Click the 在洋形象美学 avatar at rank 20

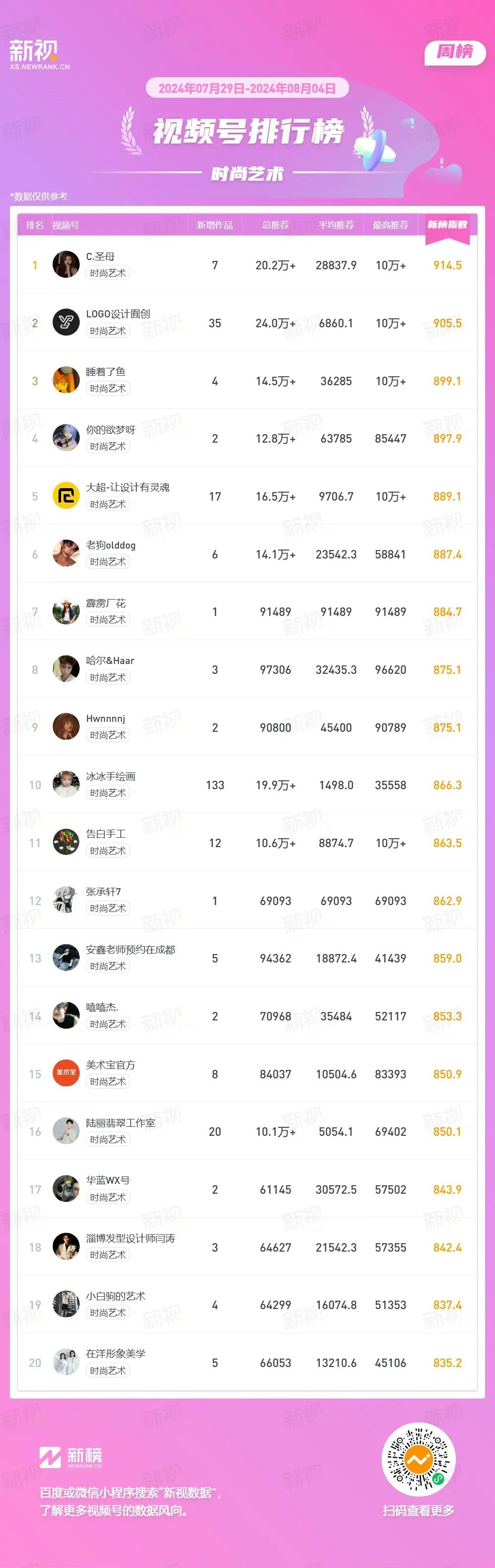click(x=66, y=1362)
